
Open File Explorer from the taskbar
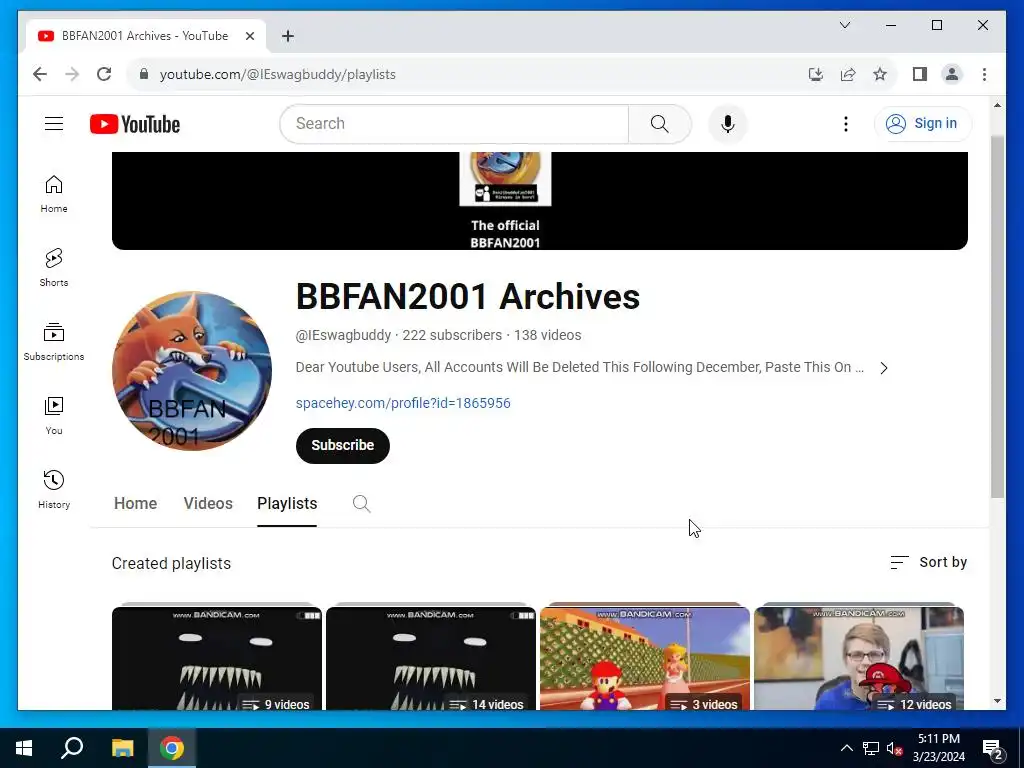click(x=122, y=748)
